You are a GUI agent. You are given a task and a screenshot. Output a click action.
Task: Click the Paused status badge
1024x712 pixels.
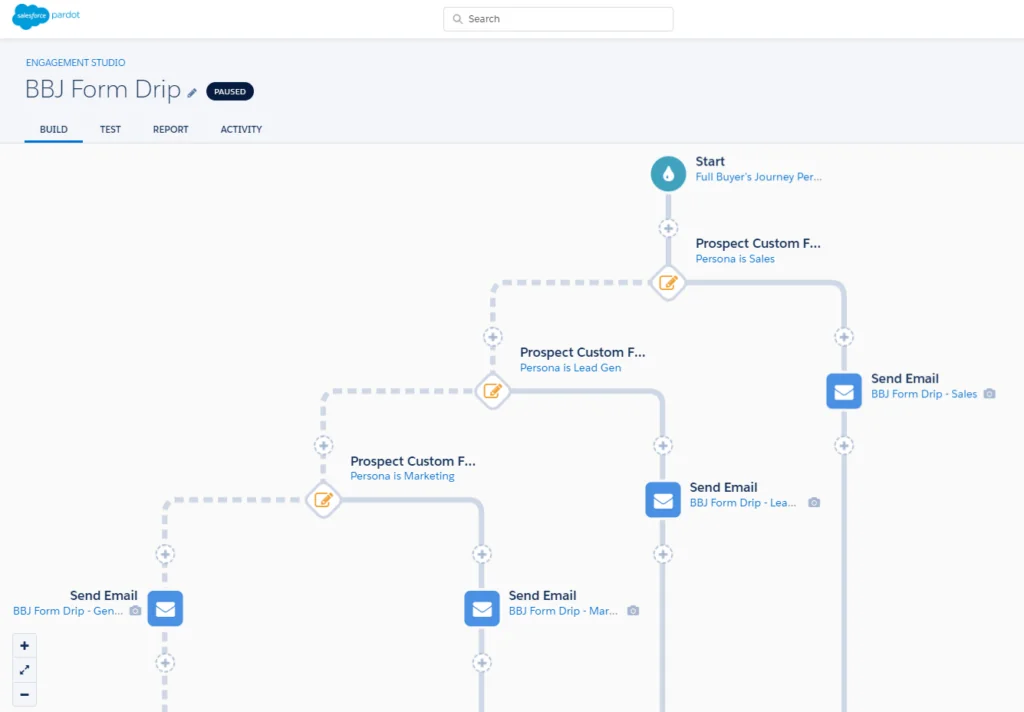point(230,91)
